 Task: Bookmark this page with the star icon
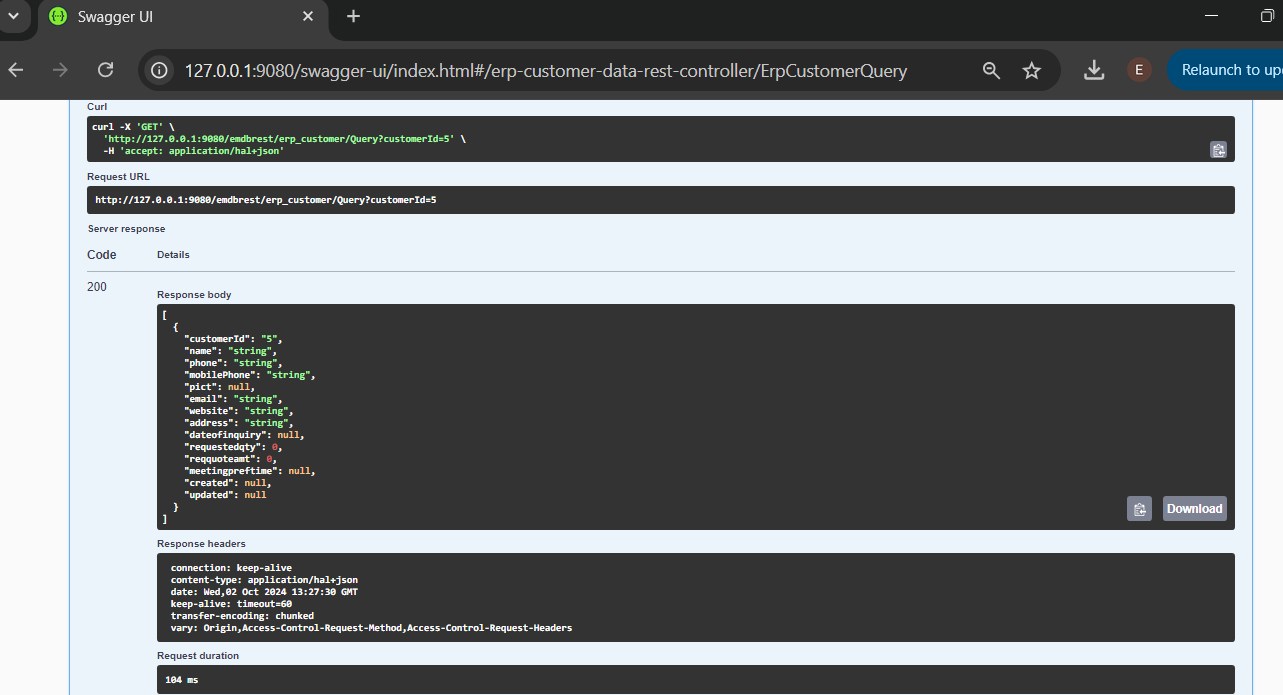coord(1032,70)
